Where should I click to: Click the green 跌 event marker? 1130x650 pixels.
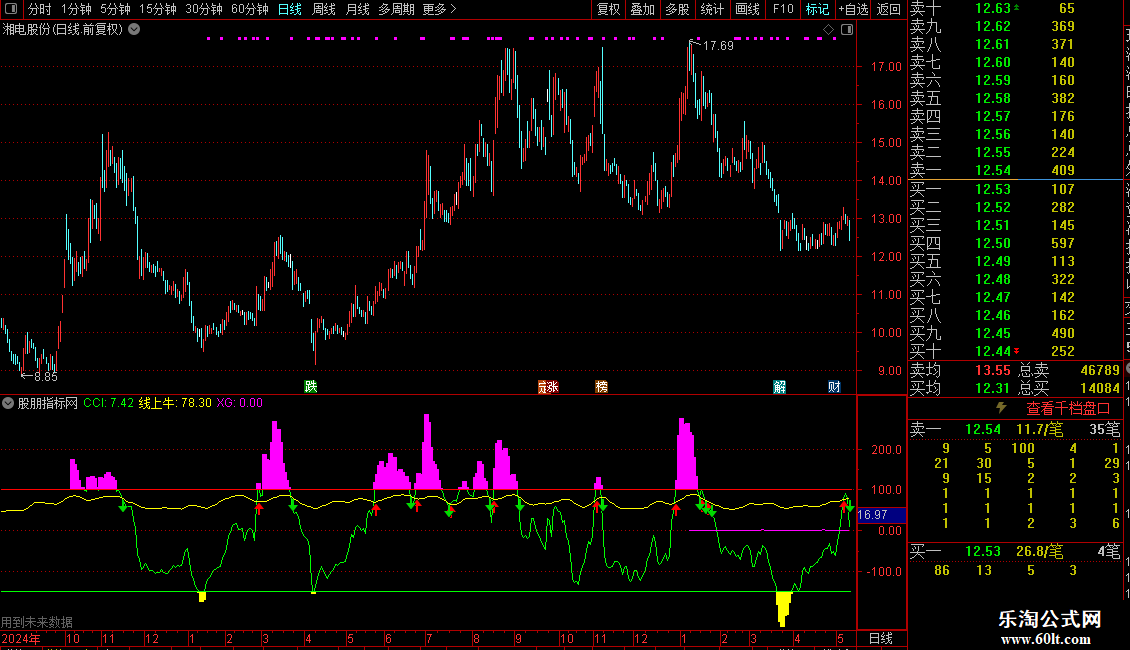click(x=311, y=386)
